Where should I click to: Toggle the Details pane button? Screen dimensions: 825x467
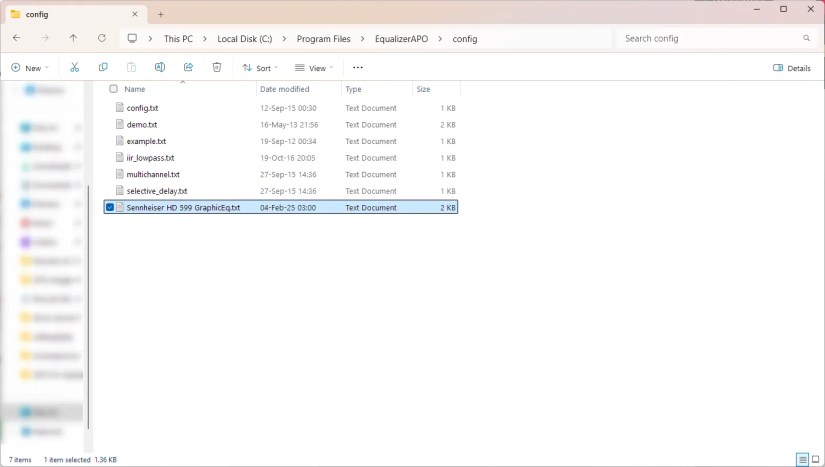[791, 68]
